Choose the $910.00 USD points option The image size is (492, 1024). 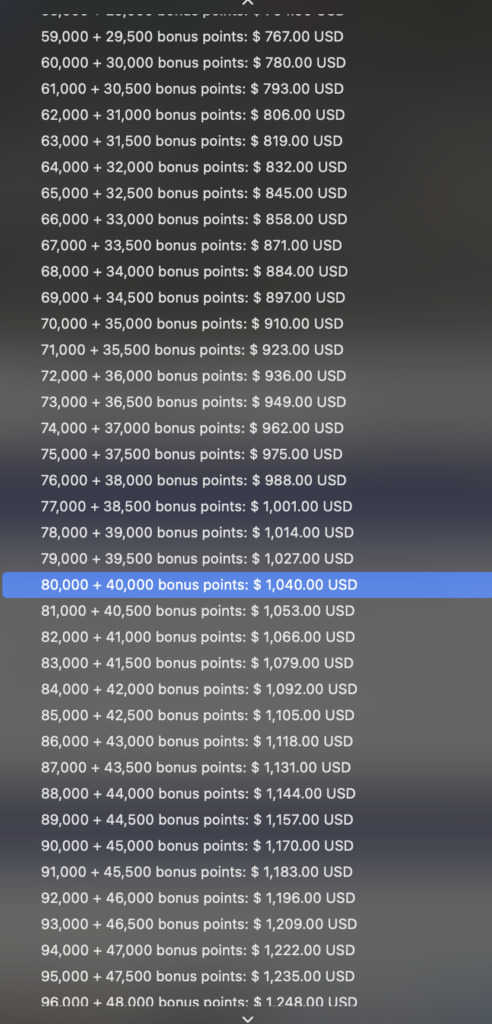(247, 324)
